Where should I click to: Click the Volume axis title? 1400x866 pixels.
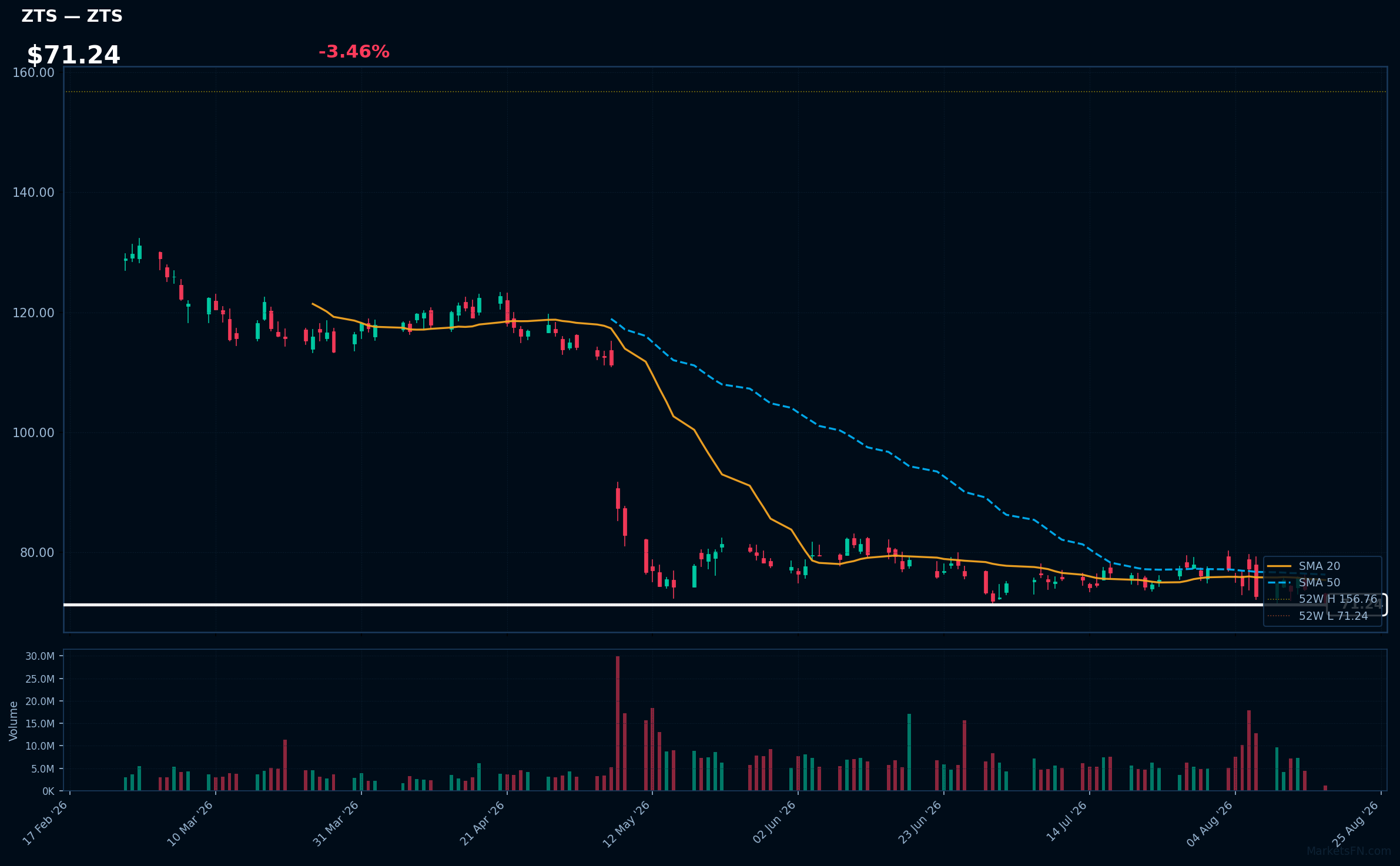(13, 721)
